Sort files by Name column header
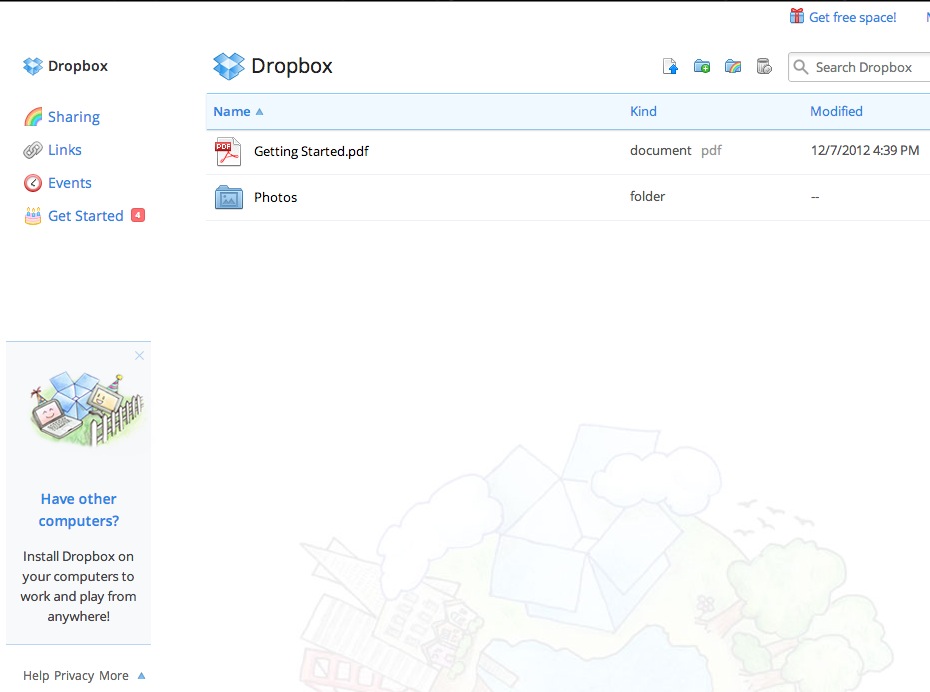Image resolution: width=930 pixels, height=692 pixels. (x=232, y=111)
